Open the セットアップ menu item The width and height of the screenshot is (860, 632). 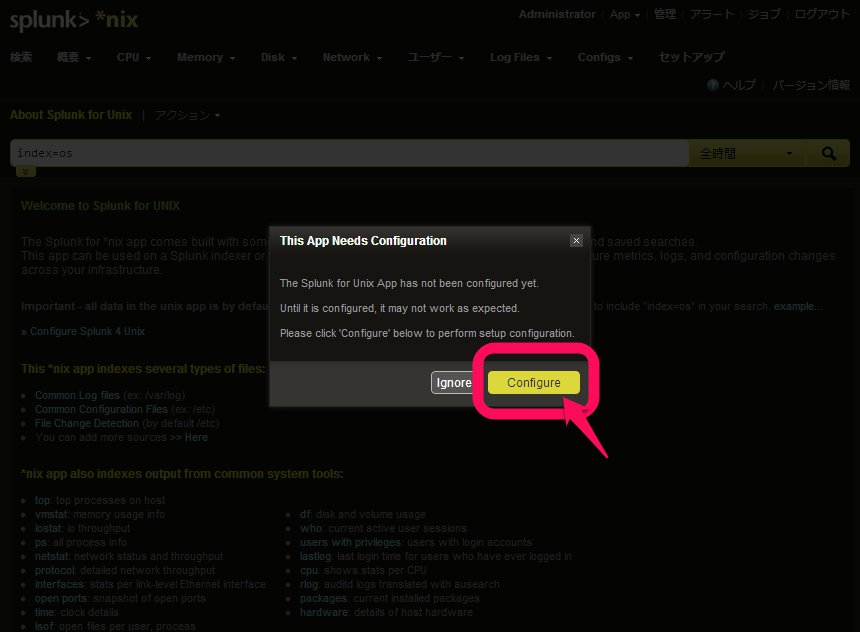(691, 57)
